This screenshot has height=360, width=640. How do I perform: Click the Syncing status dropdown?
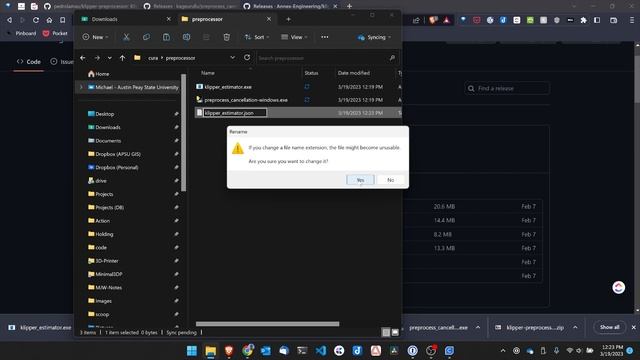pyautogui.click(x=374, y=37)
